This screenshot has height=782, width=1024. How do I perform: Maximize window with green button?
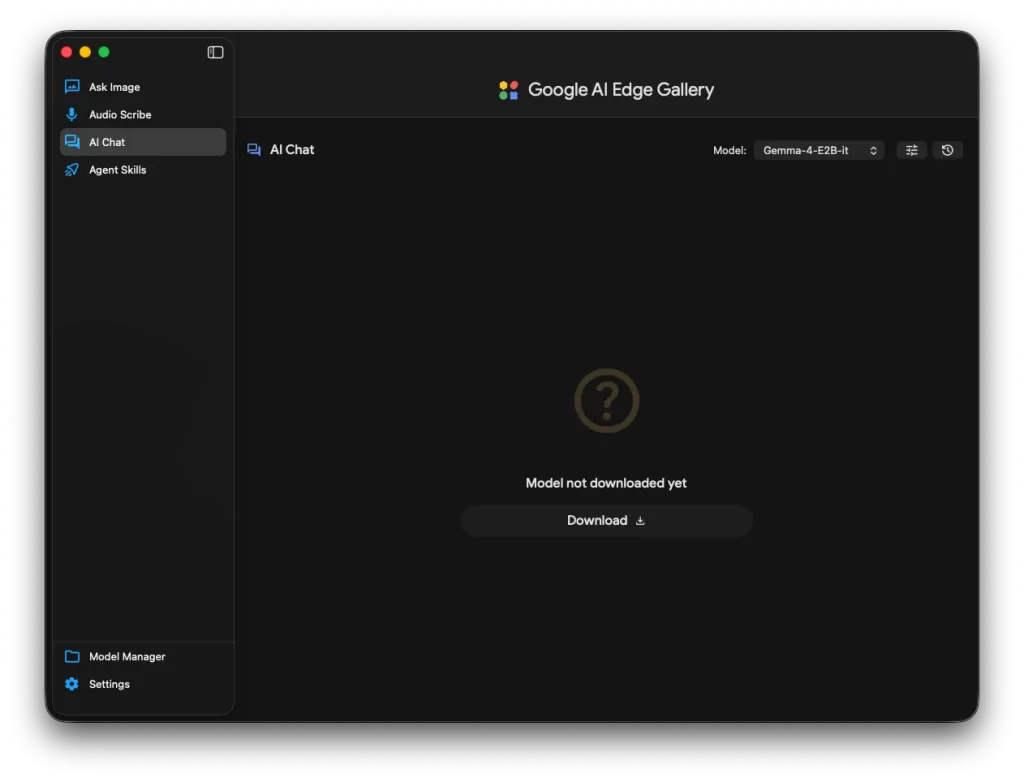104,52
